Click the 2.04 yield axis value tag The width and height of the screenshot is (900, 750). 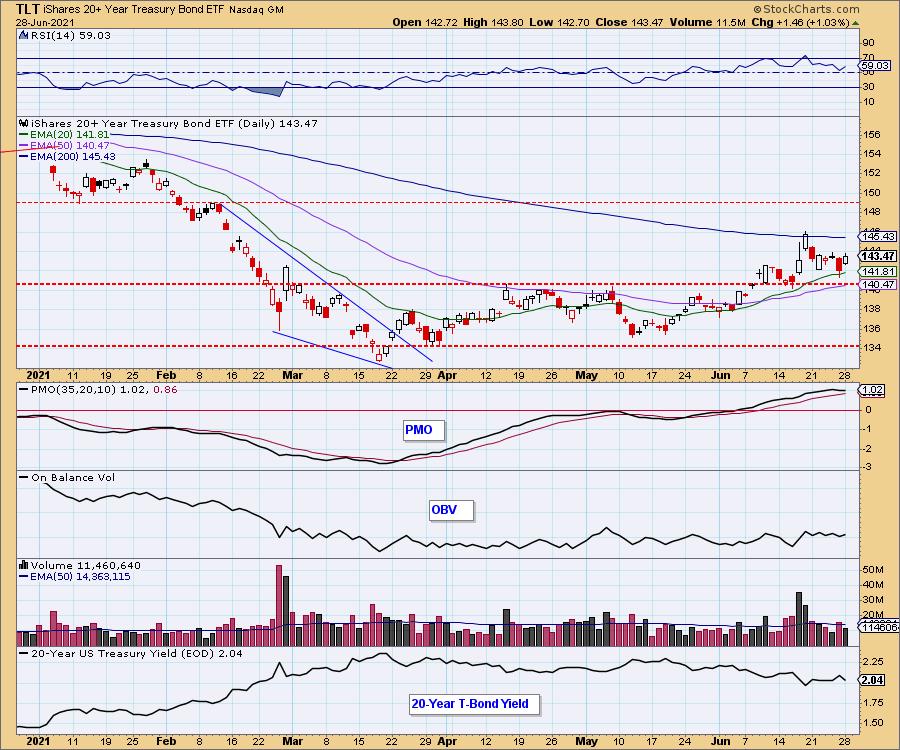pyautogui.click(x=872, y=680)
